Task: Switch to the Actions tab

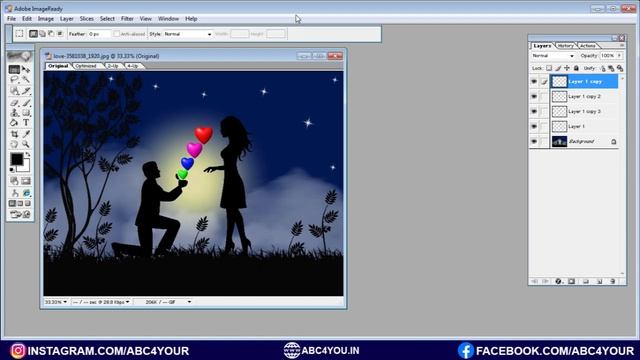Action: click(x=587, y=46)
